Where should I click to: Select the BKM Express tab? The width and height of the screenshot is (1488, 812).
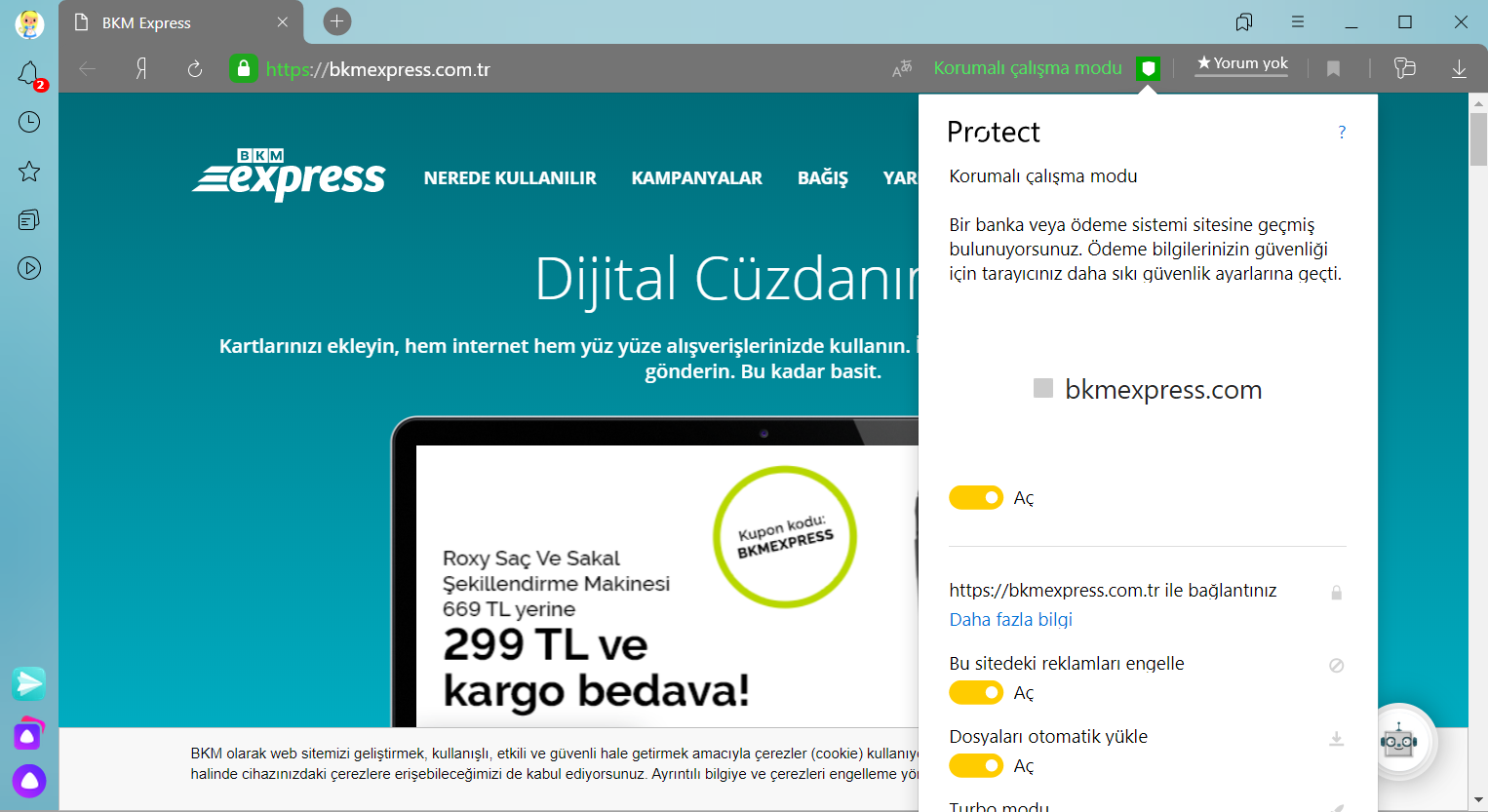[x=181, y=22]
